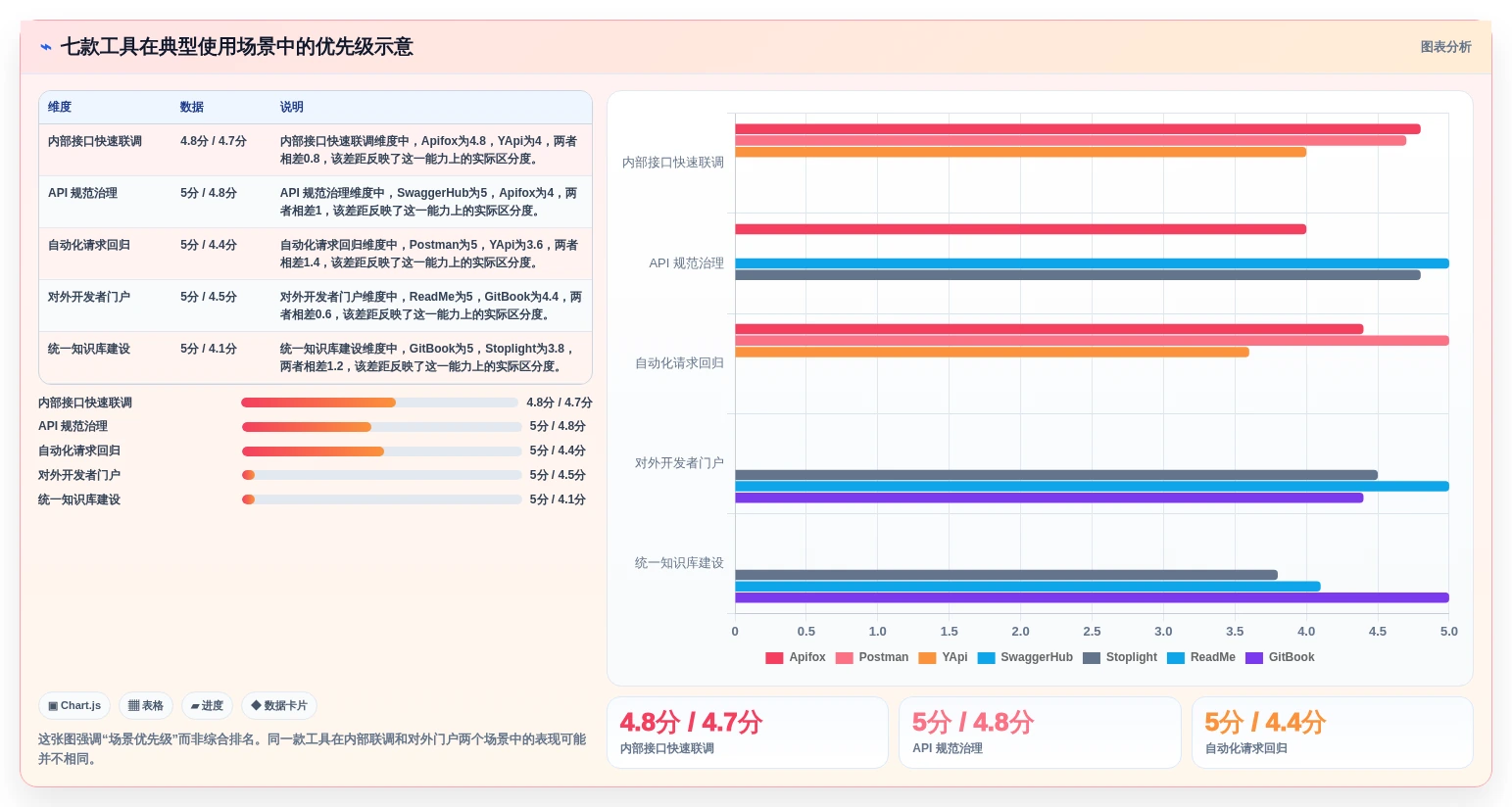This screenshot has height=807, width=1512.
Task: Click the blue icon beside the 七款工具 title
Action: pyautogui.click(x=45, y=47)
